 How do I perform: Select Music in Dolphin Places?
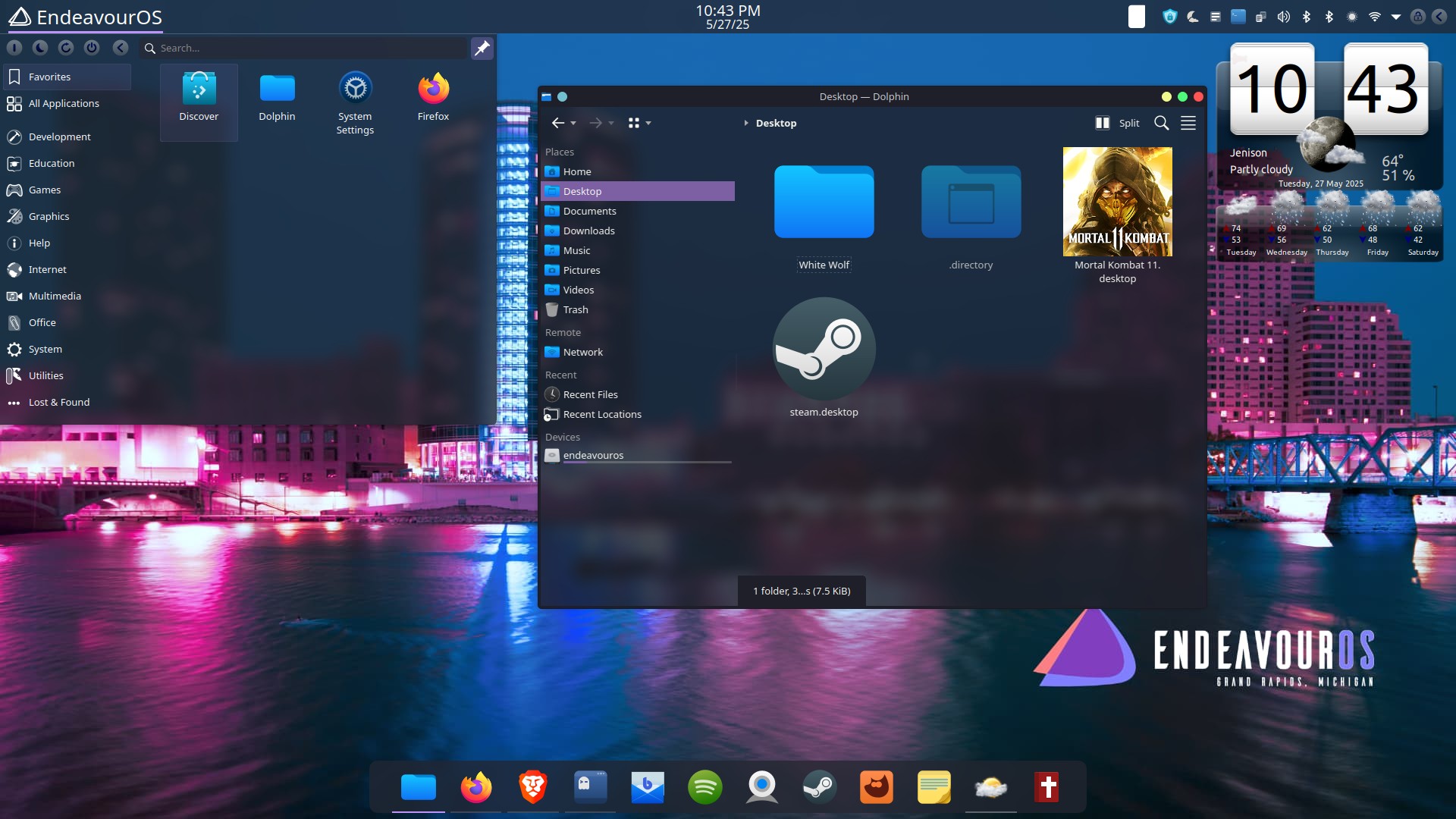point(638,250)
